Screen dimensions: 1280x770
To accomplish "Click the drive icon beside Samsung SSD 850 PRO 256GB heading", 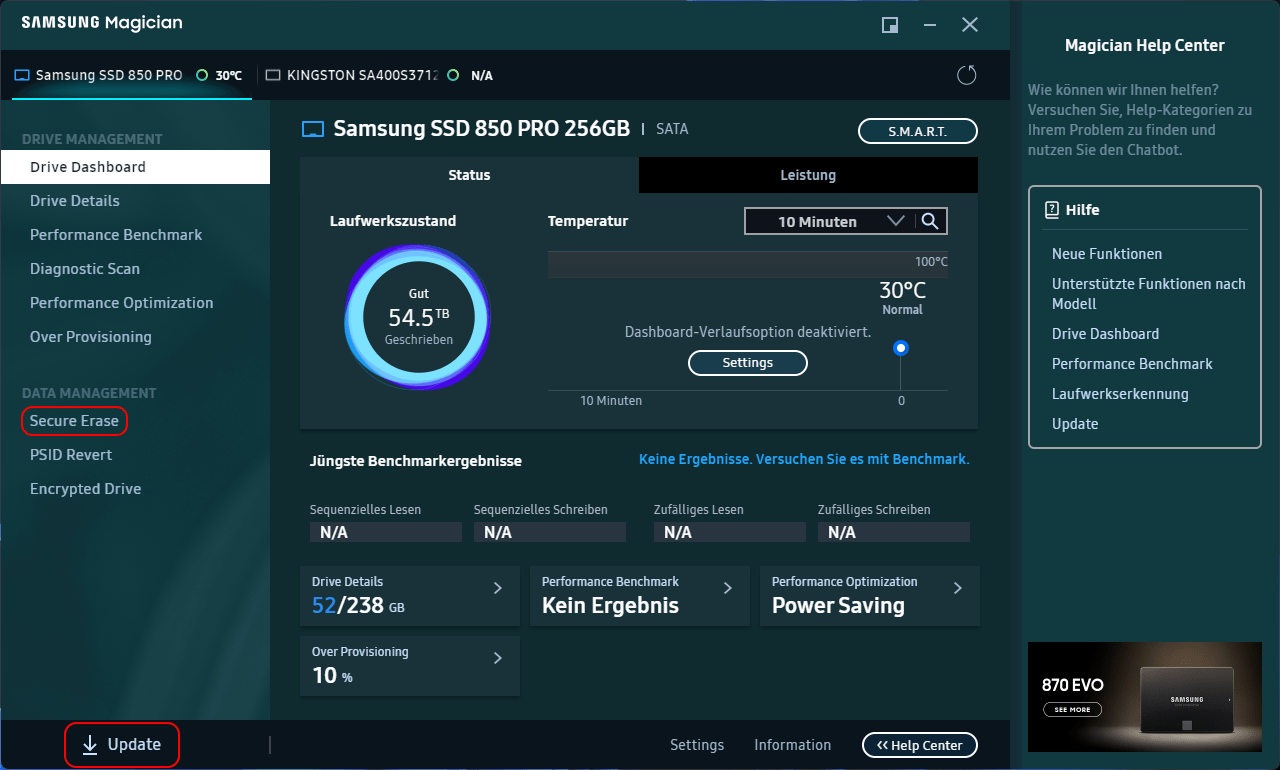I will (x=313, y=130).
